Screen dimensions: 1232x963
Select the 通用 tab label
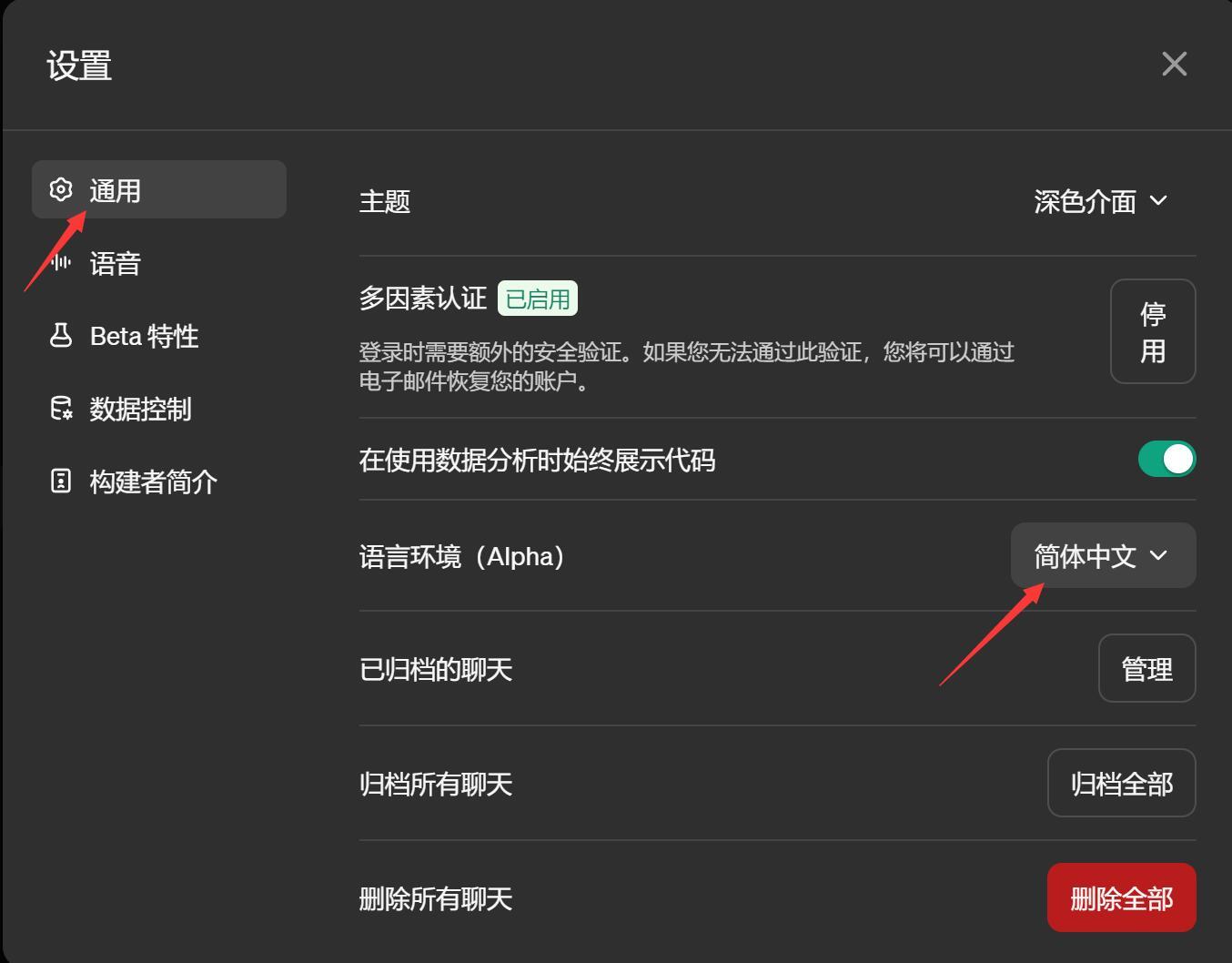coord(116,190)
